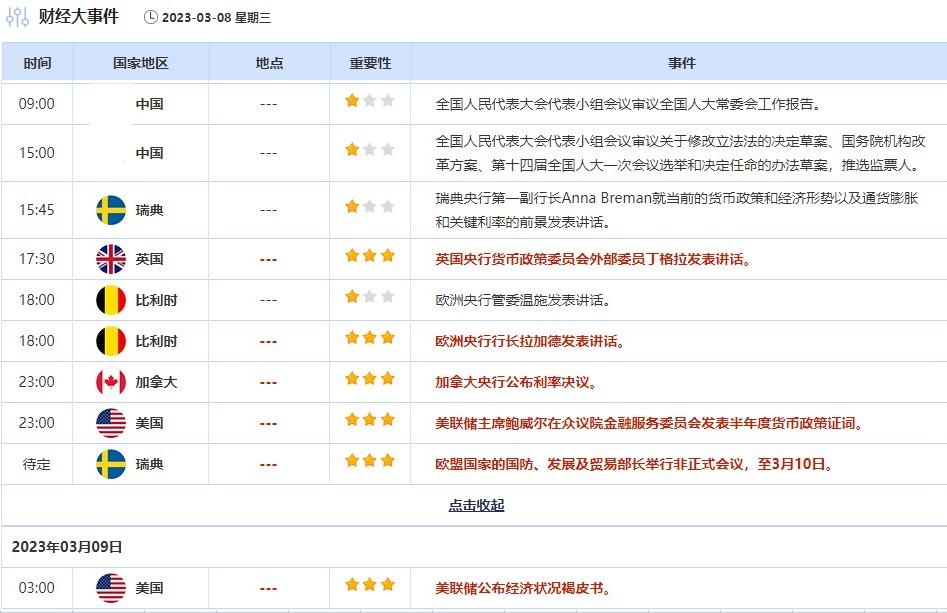Click US flag in Powell testimony row
Viewport: 947px width, 613px height.
pos(111,423)
